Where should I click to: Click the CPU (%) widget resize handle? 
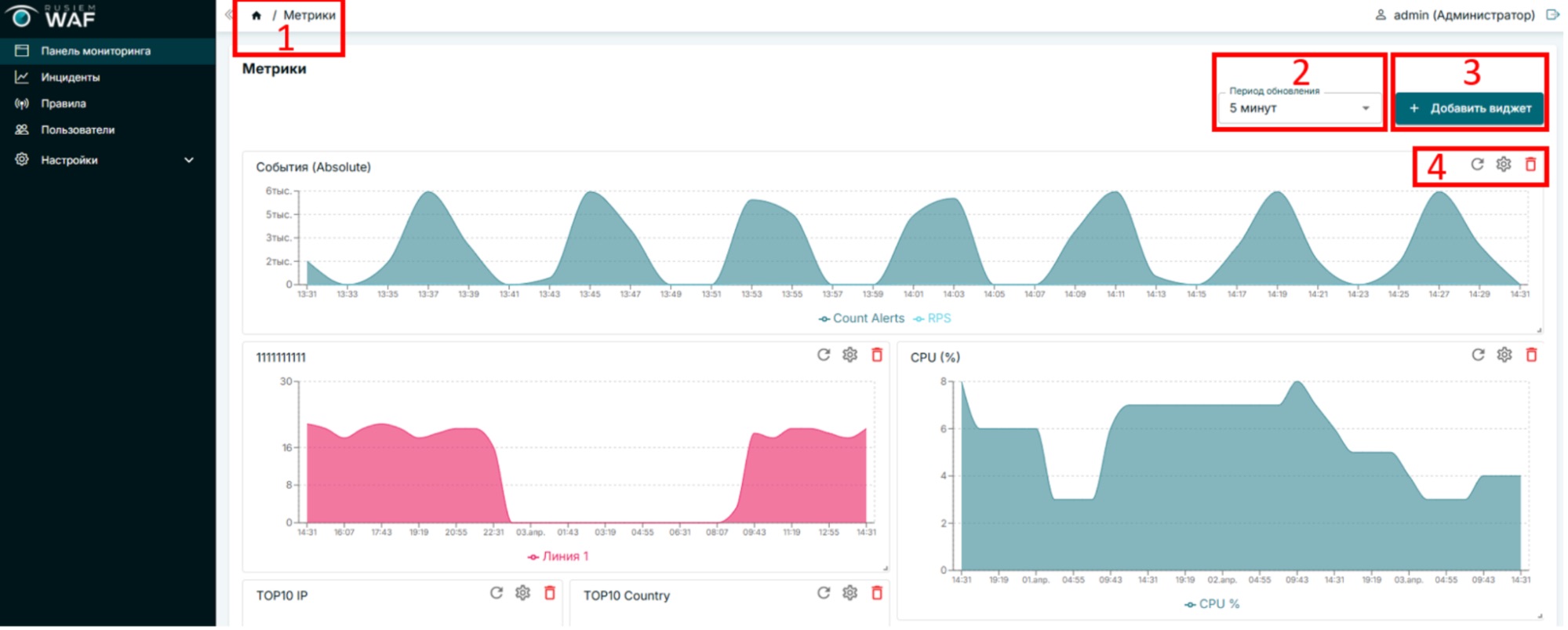point(1539,617)
